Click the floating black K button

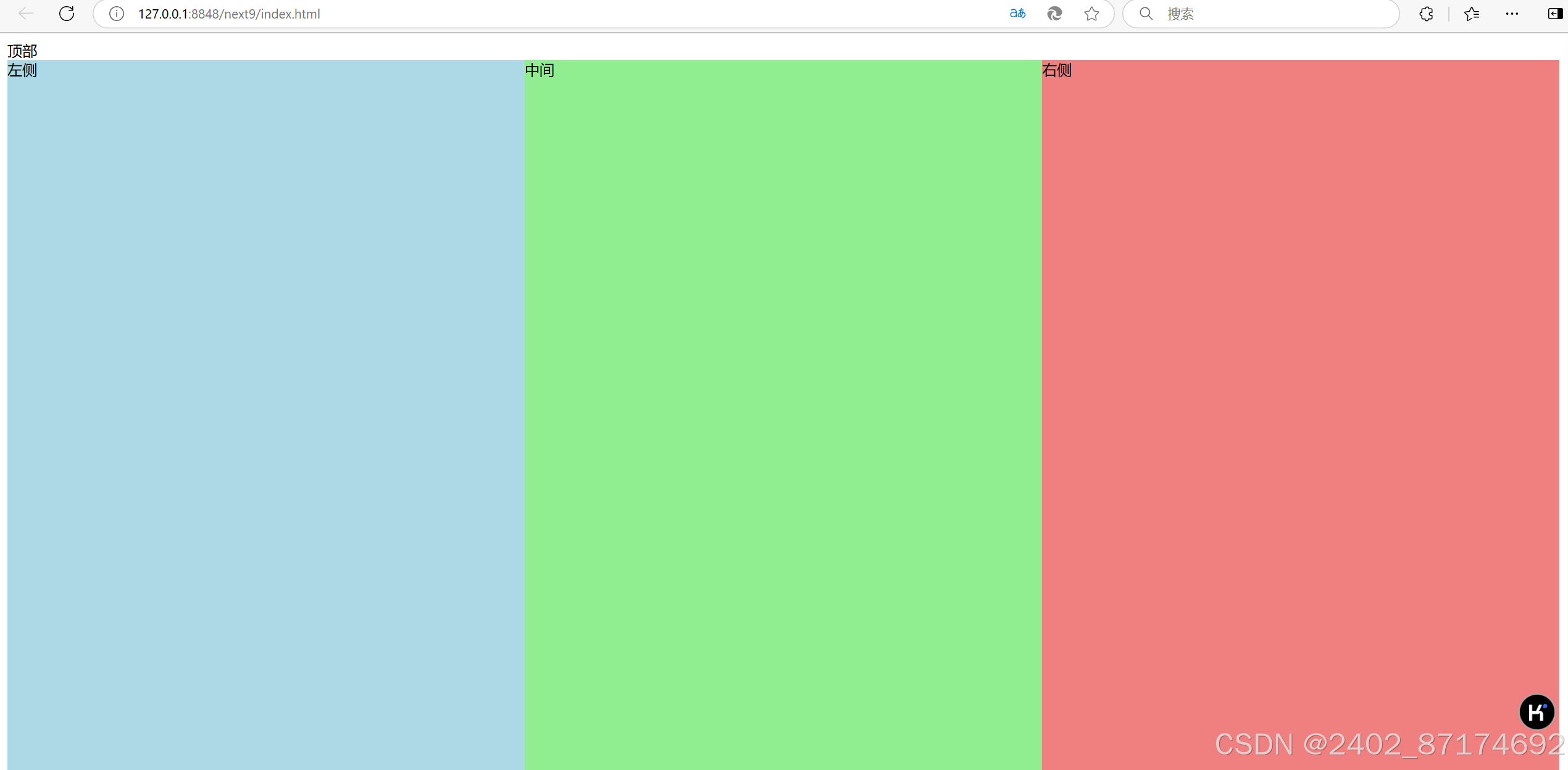1537,712
